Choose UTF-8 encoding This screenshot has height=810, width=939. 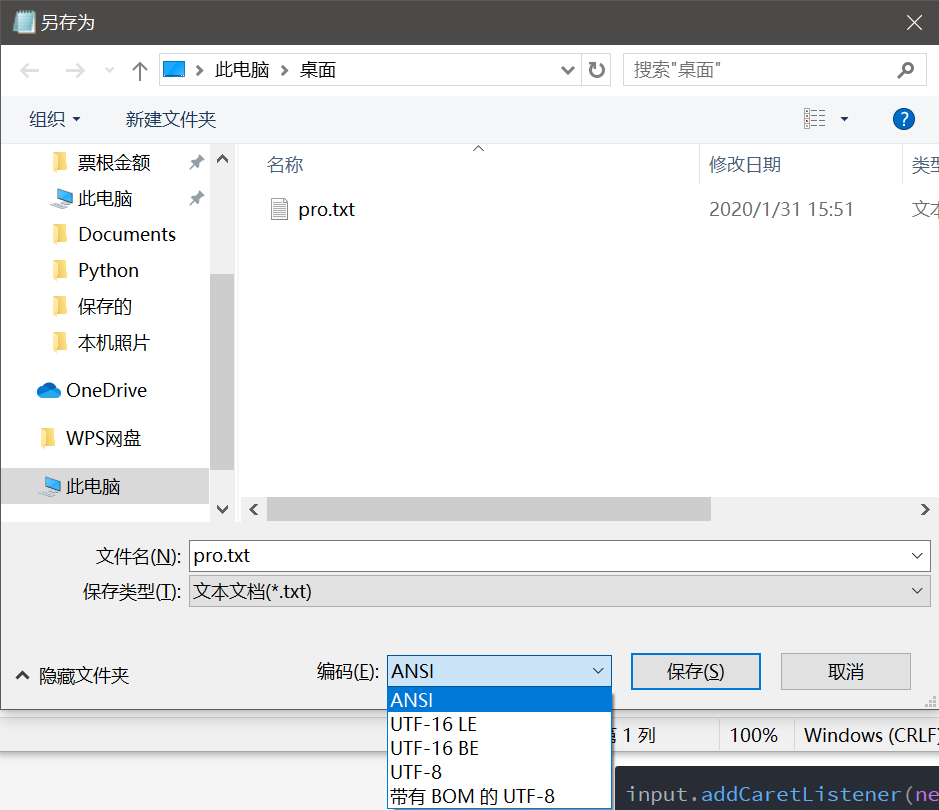(499, 772)
